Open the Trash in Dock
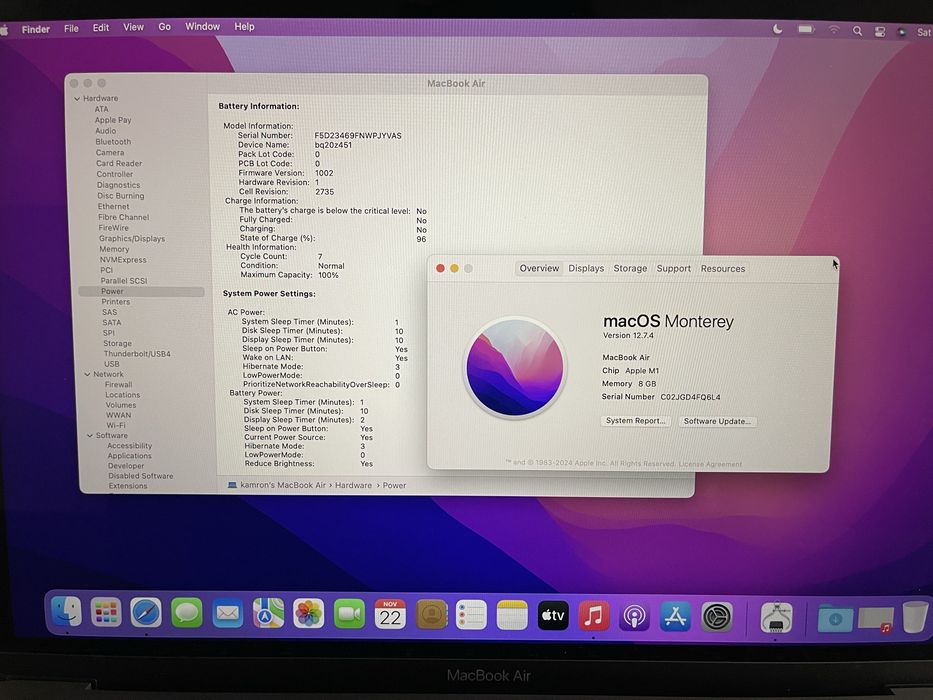933x700 pixels. (915, 617)
